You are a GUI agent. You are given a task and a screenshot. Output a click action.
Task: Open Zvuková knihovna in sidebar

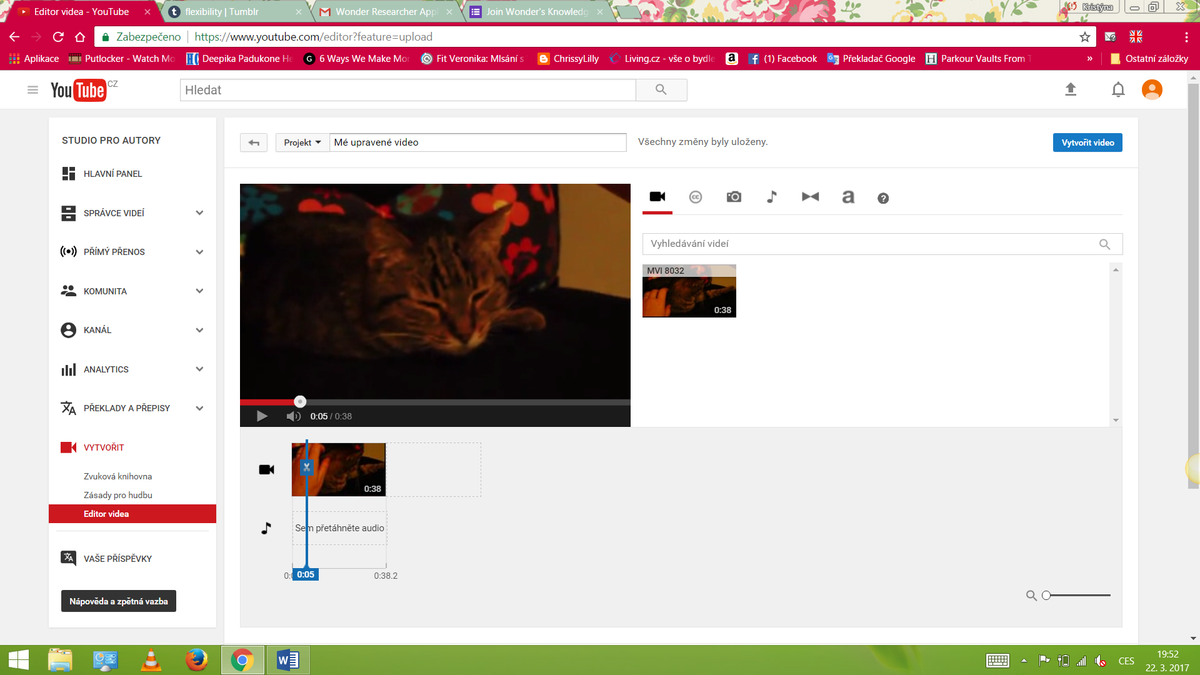coord(118,477)
